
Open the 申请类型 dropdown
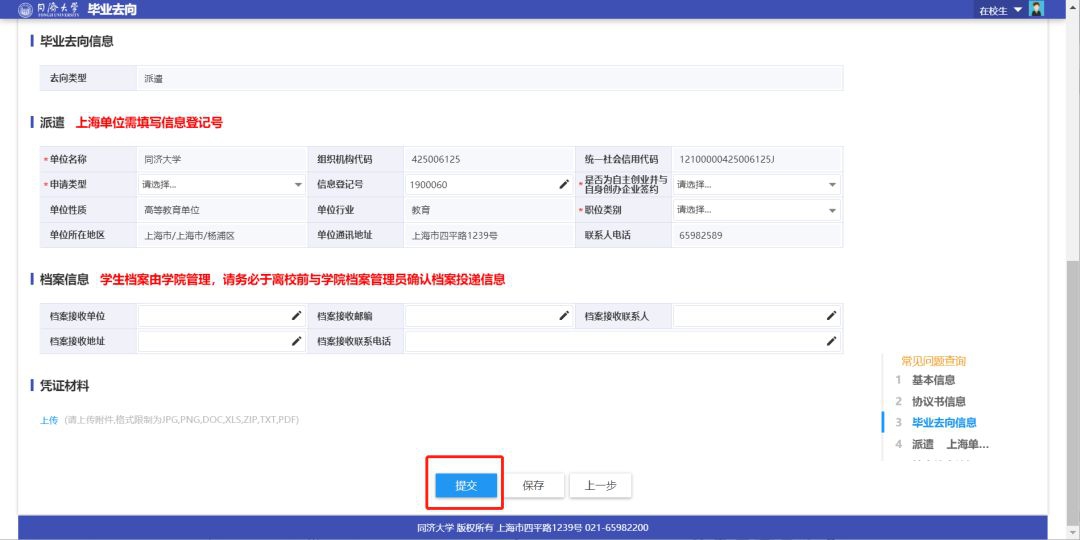click(222, 184)
